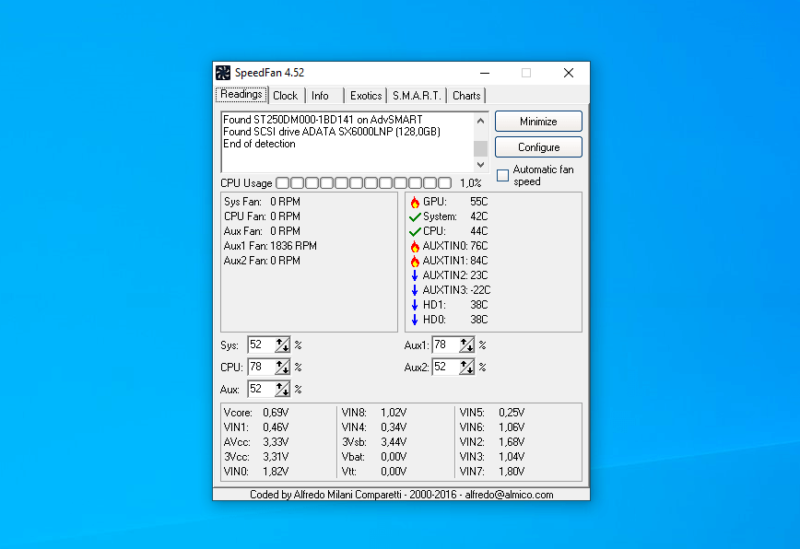Click the Sys speed percentage field
Screen dimensions: 800x549
pos(261,345)
